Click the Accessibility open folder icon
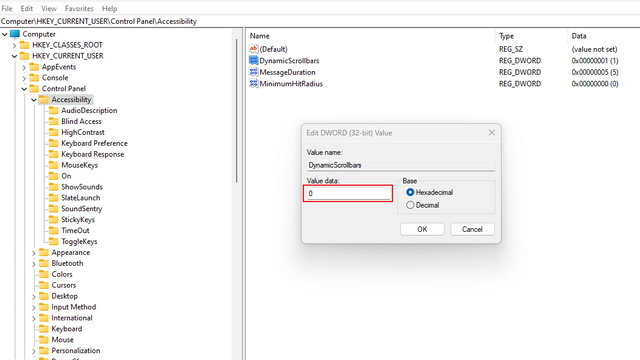The image size is (640, 360). coord(44,100)
